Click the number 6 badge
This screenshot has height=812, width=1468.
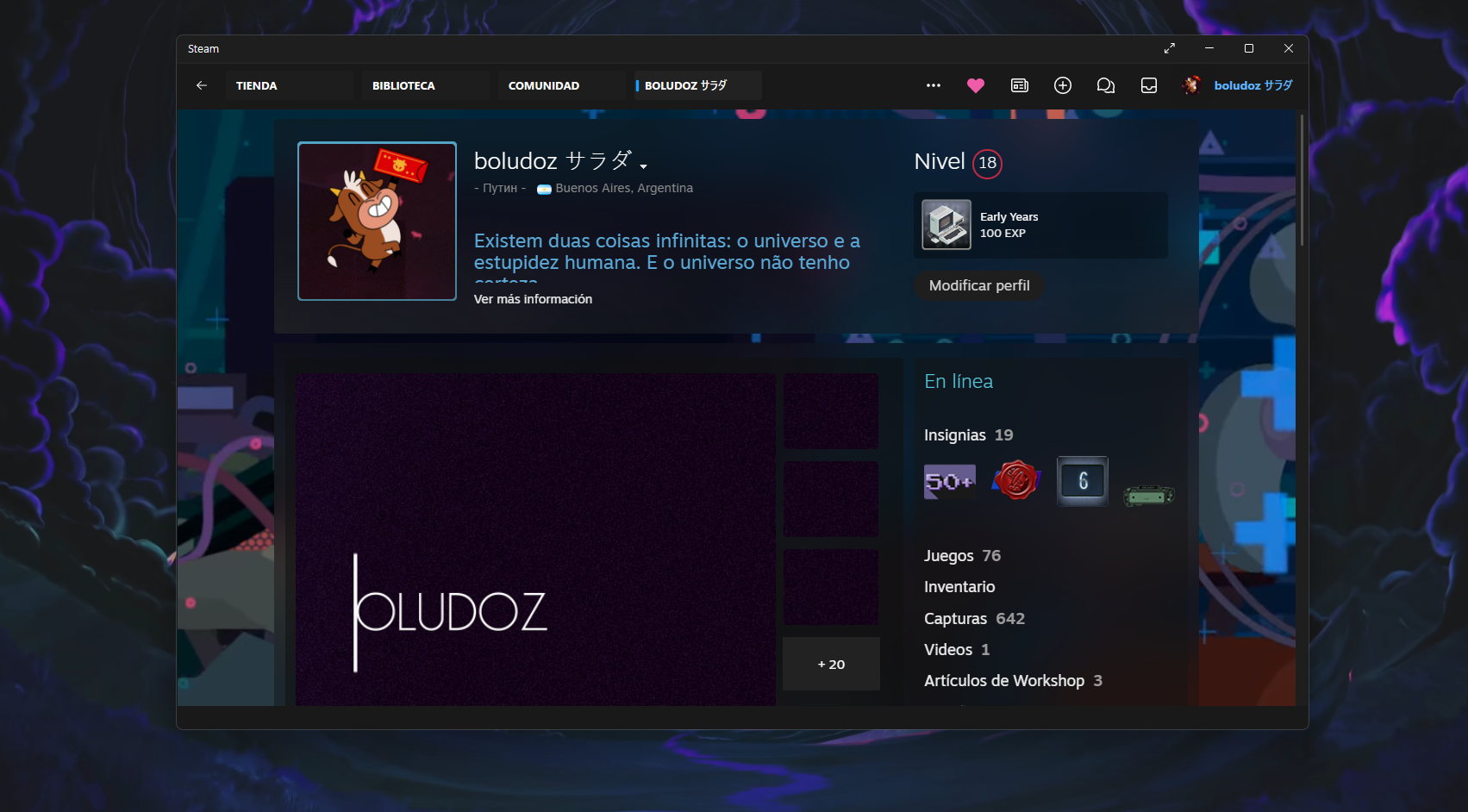coord(1083,481)
